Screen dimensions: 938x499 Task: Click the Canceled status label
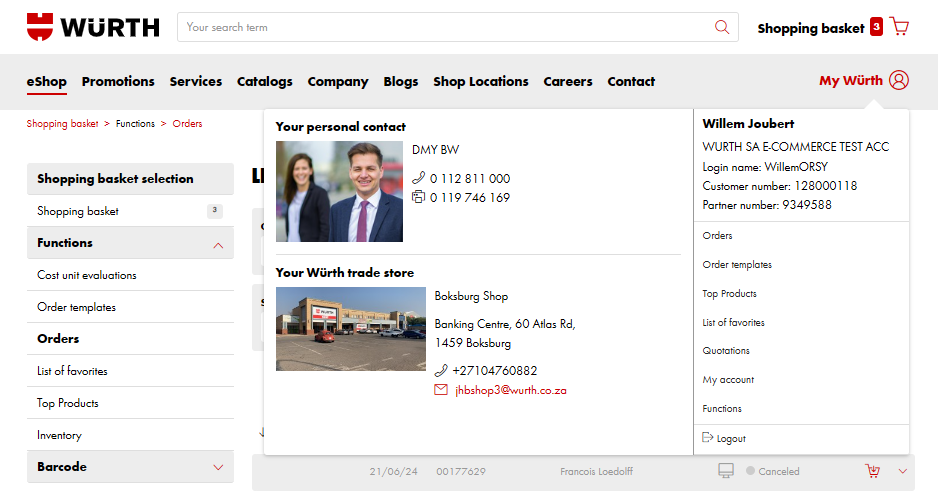779,471
